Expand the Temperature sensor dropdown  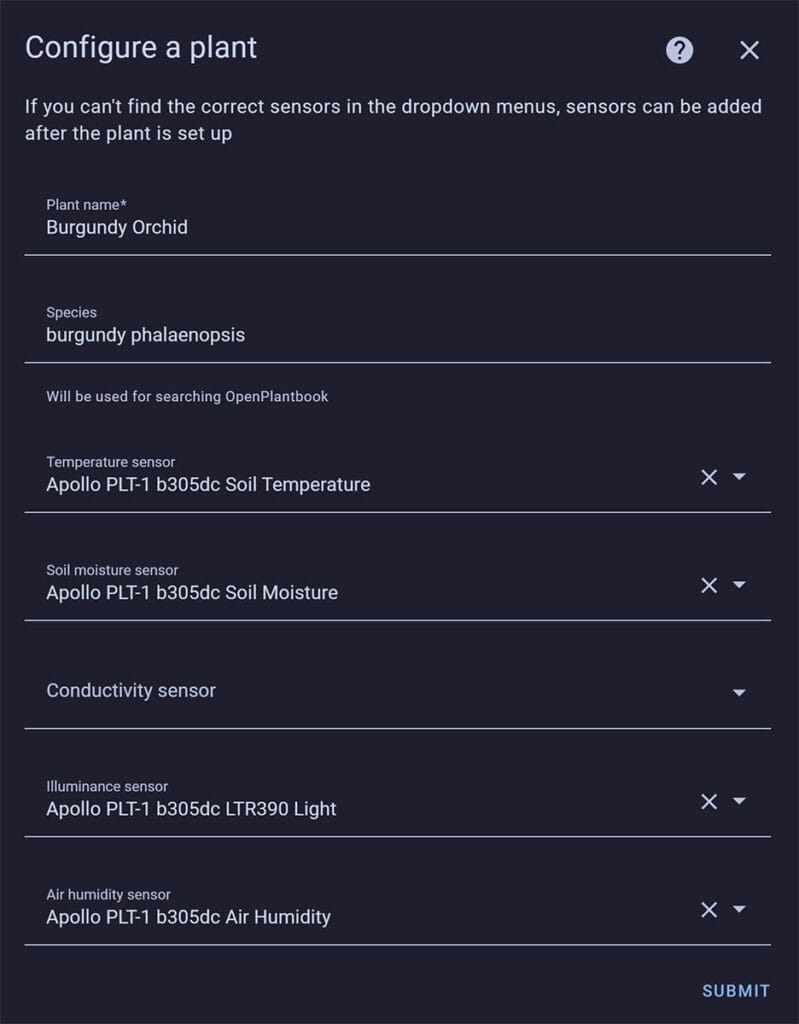tap(740, 477)
